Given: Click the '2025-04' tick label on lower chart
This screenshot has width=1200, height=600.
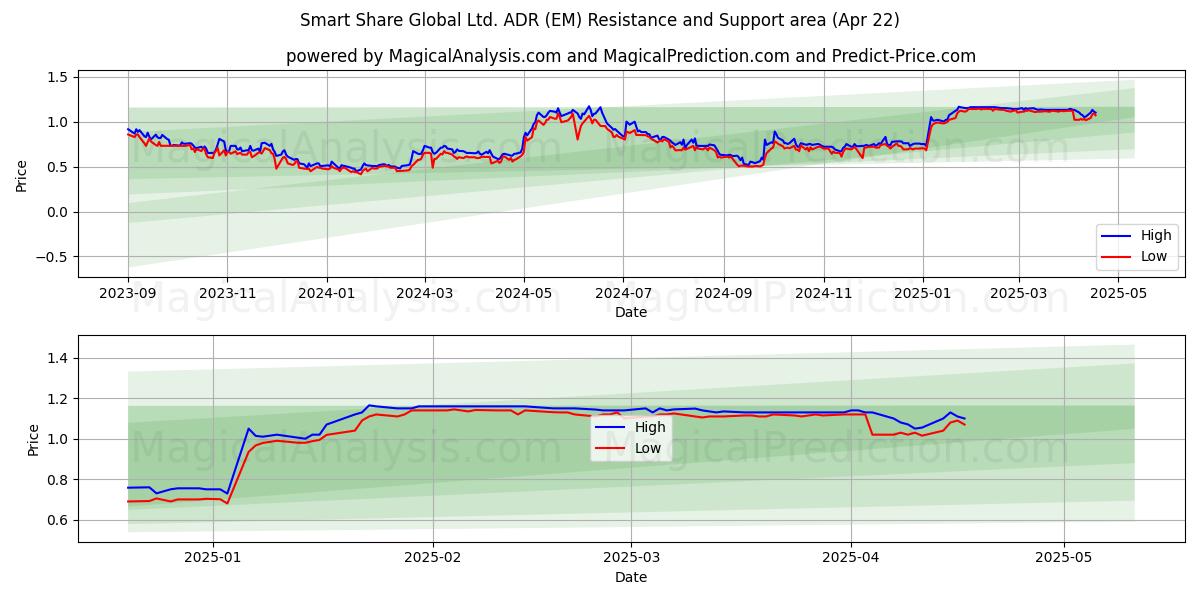Looking at the screenshot, I should (851, 559).
